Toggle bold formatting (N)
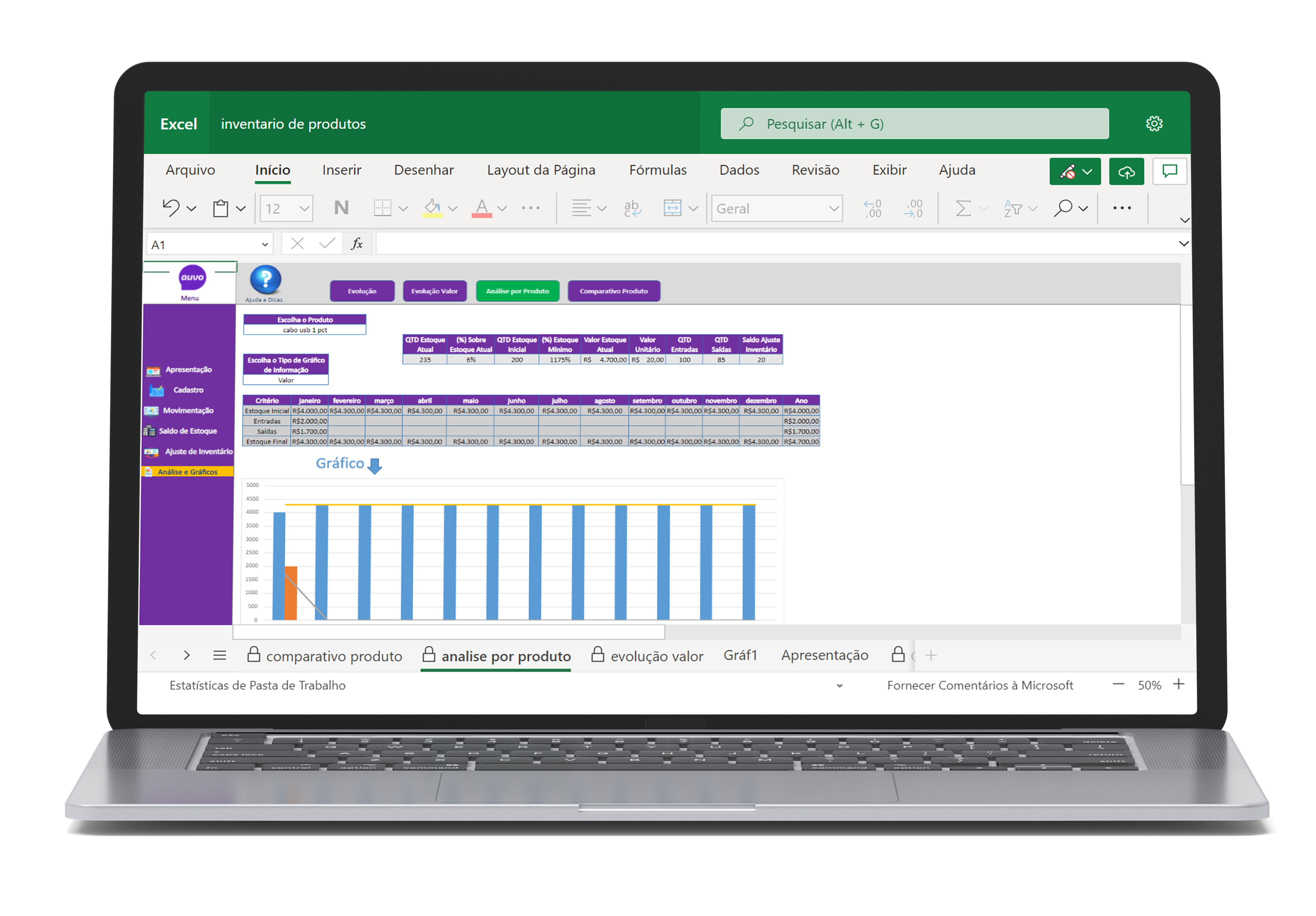The height and width of the screenshot is (916, 1316). coord(341,208)
